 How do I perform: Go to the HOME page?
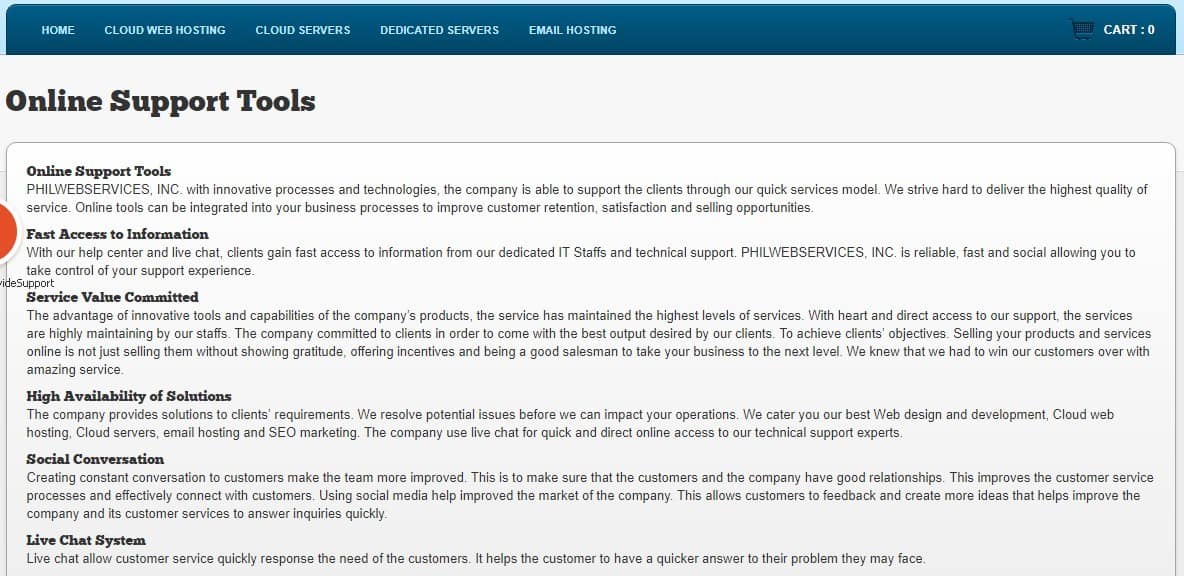click(x=58, y=30)
